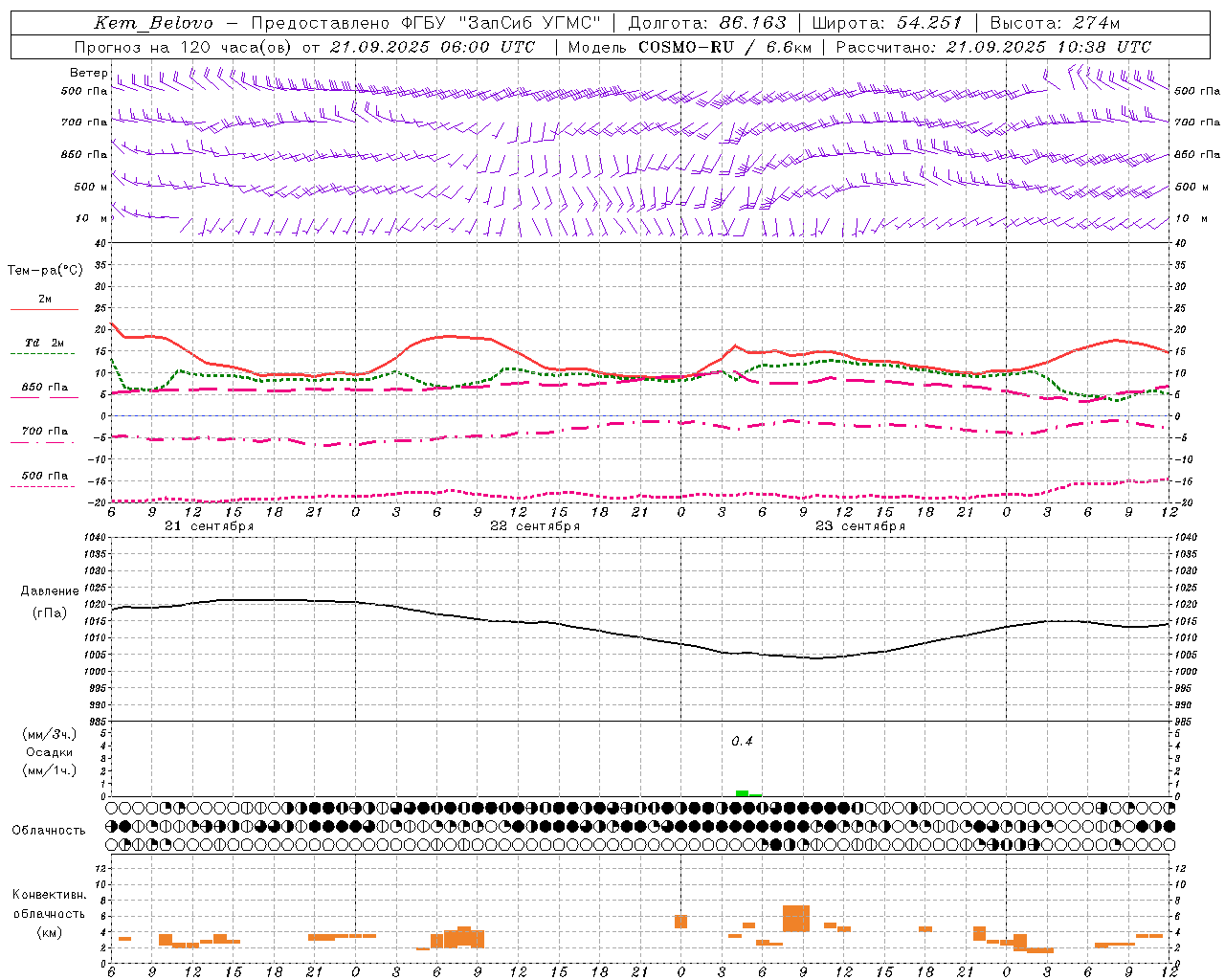Viewport: 1225px width, 980px height.
Task: Click the 23 сентября date label
Action: point(859,526)
